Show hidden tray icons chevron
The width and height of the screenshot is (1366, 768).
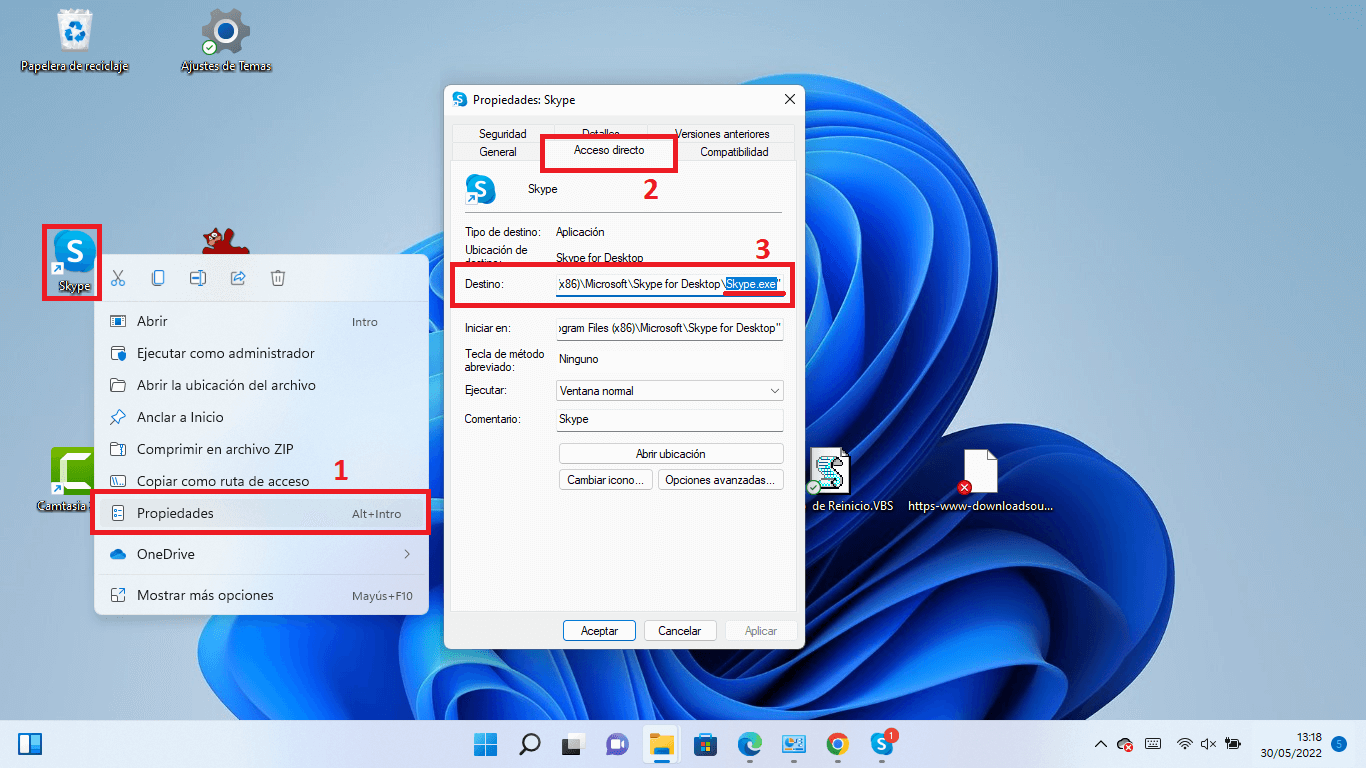(1101, 744)
